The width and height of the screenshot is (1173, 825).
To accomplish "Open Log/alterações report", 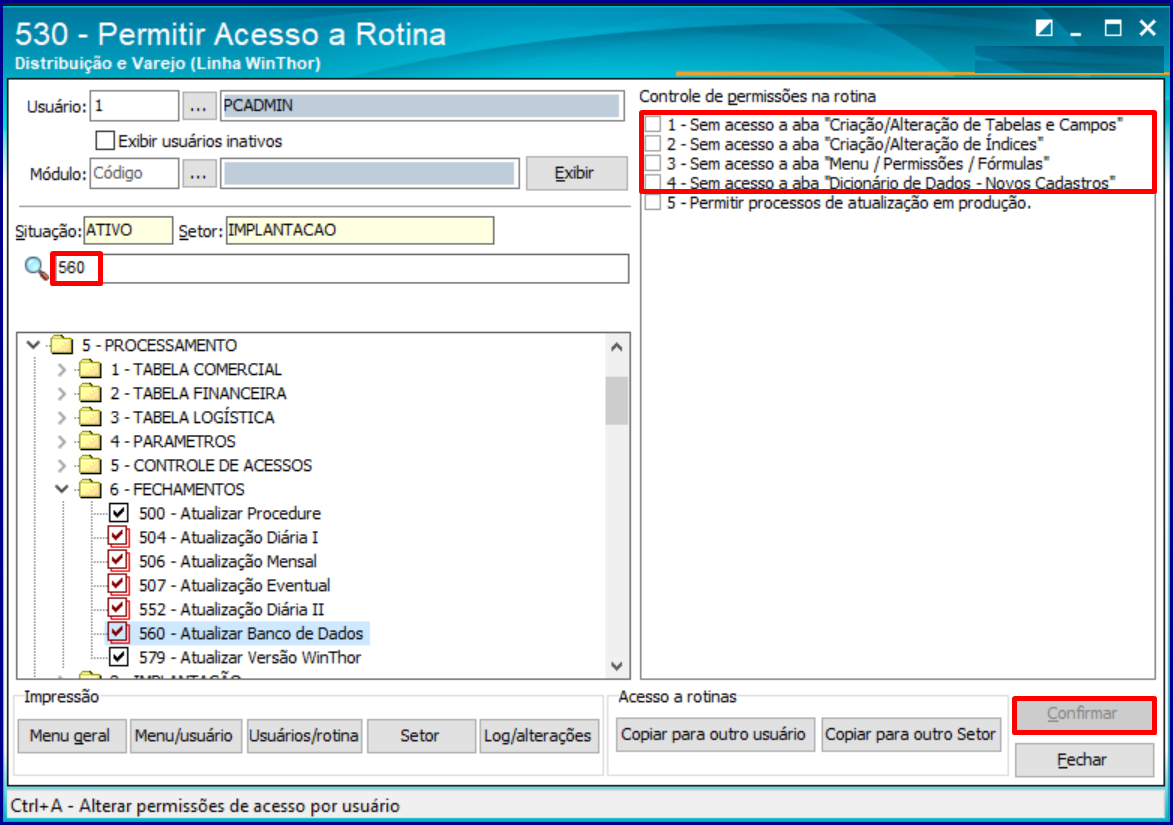I will pos(538,736).
